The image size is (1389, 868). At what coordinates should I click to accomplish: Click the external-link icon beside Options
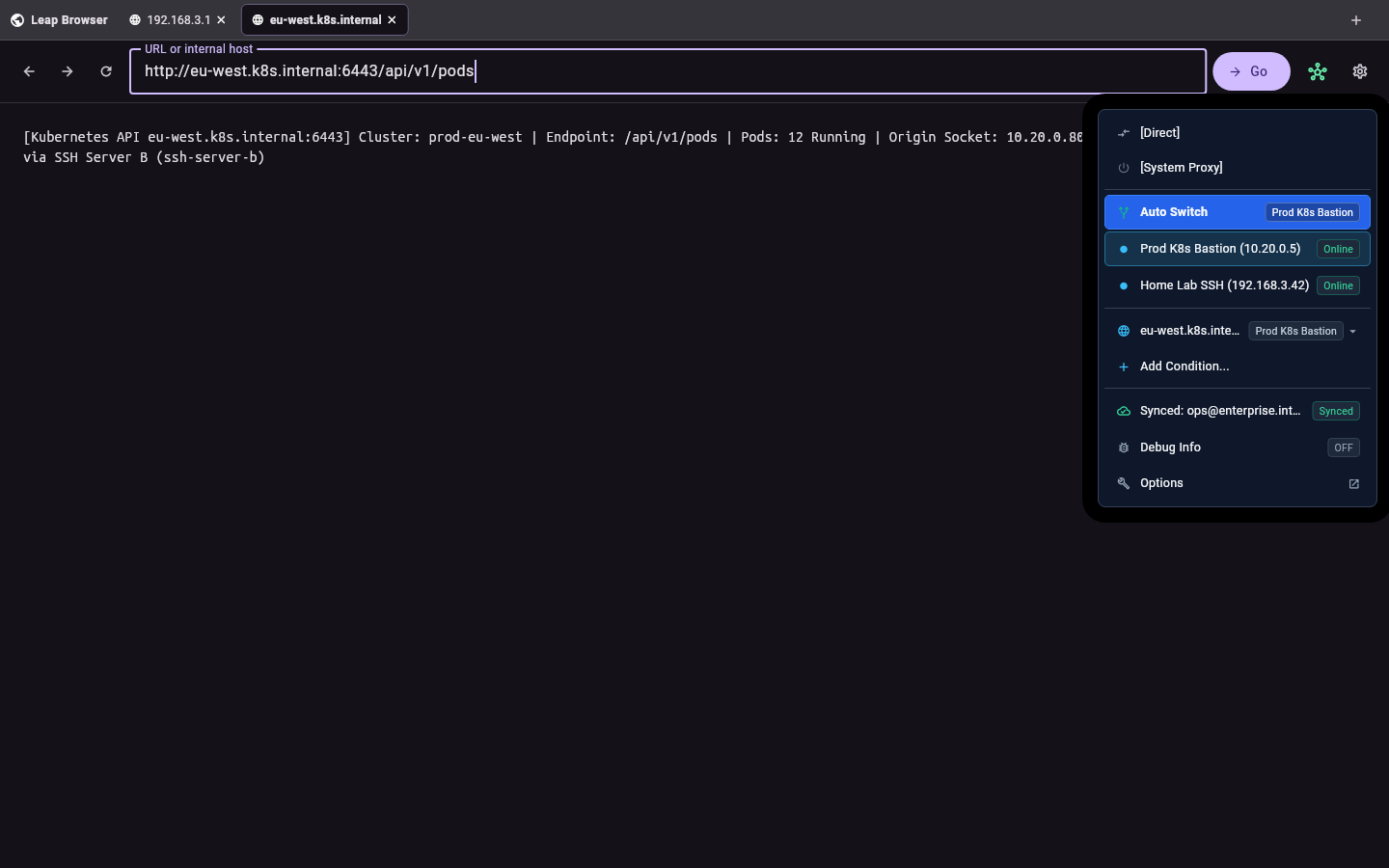coord(1353,484)
